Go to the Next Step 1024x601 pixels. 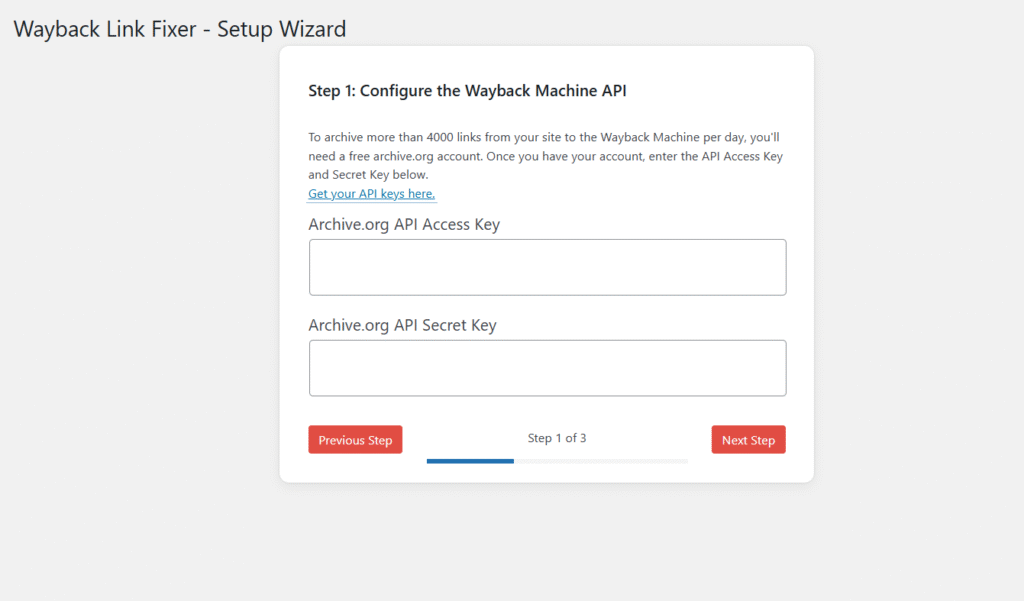pyautogui.click(x=748, y=440)
